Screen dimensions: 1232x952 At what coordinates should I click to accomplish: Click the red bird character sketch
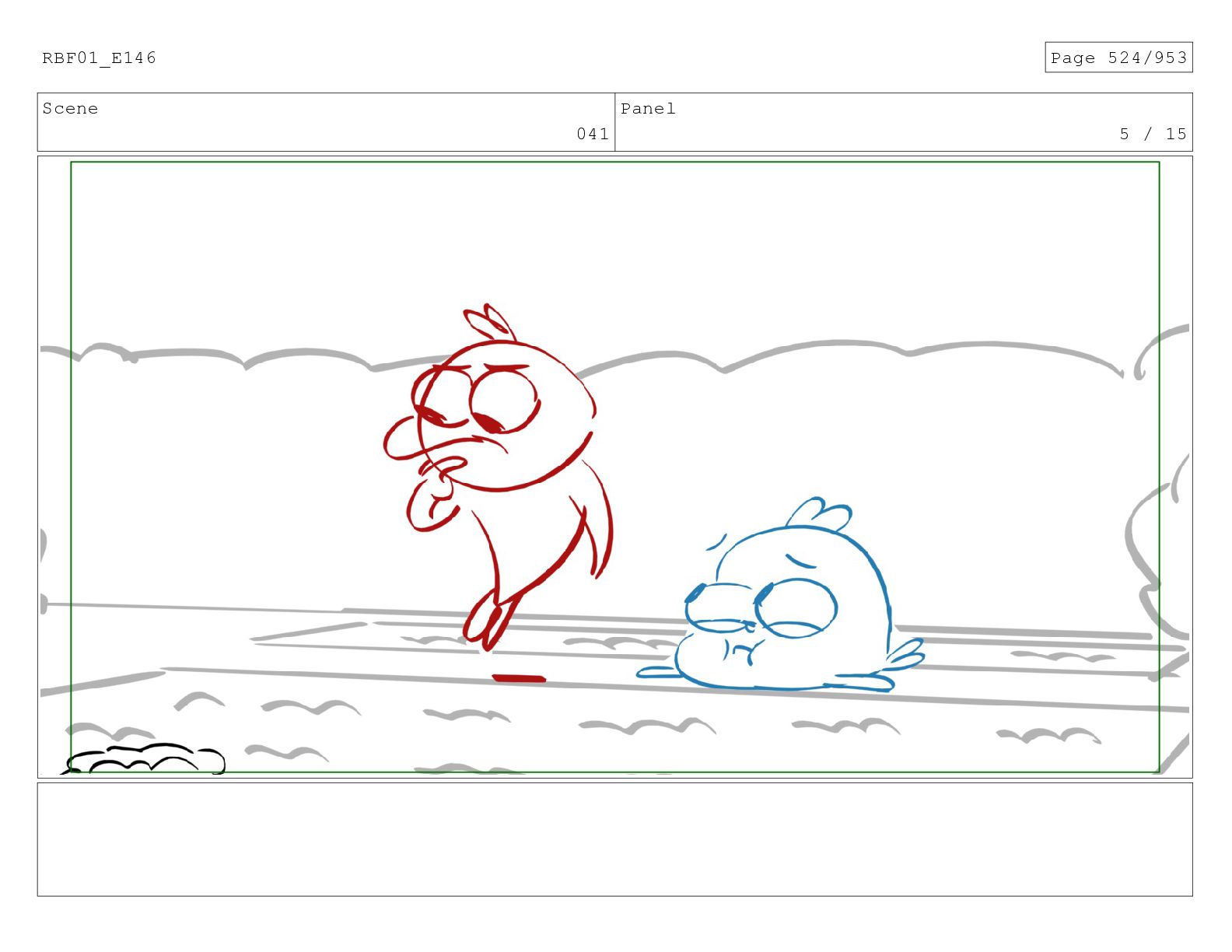(499, 476)
